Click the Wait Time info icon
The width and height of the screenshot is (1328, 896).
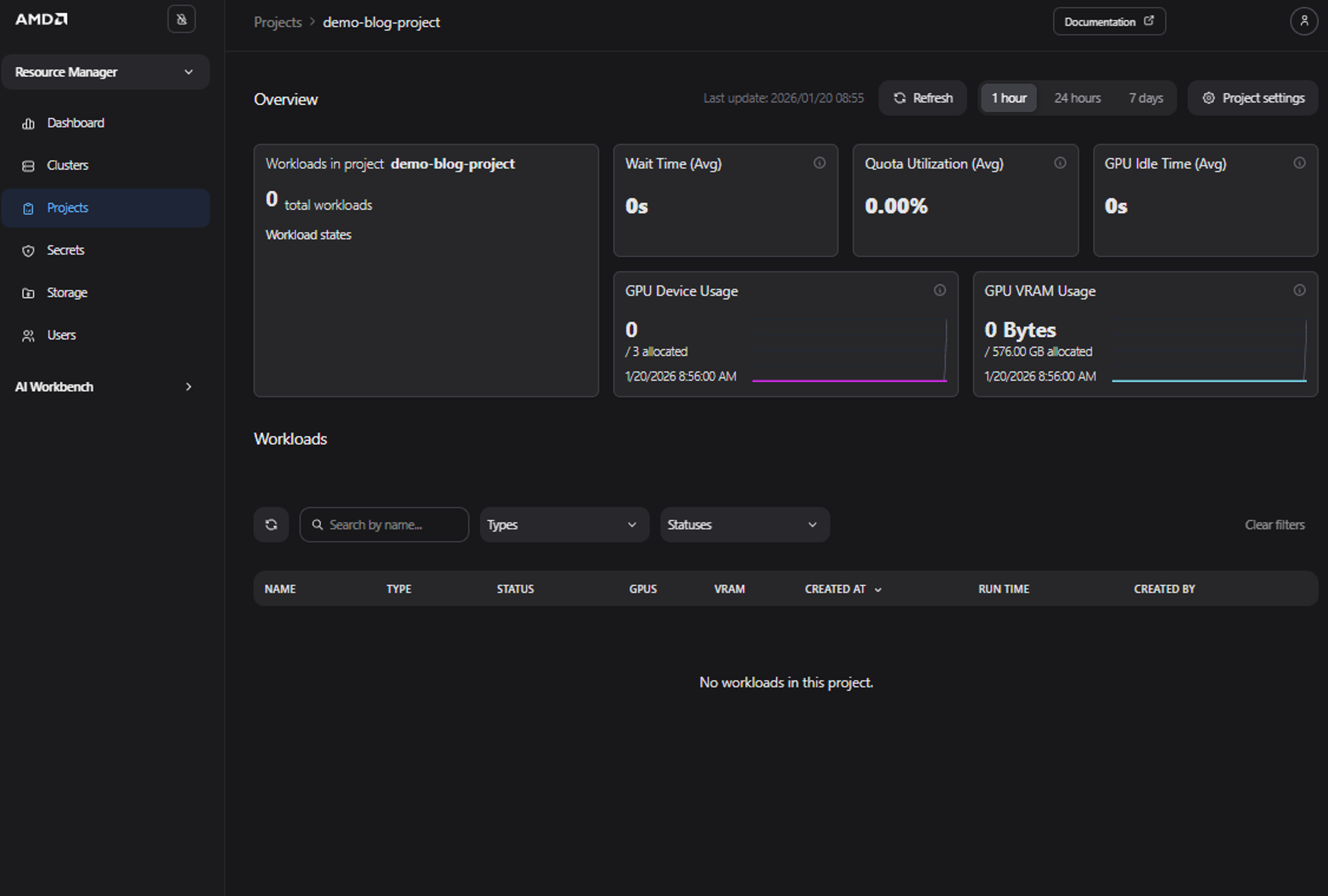820,163
